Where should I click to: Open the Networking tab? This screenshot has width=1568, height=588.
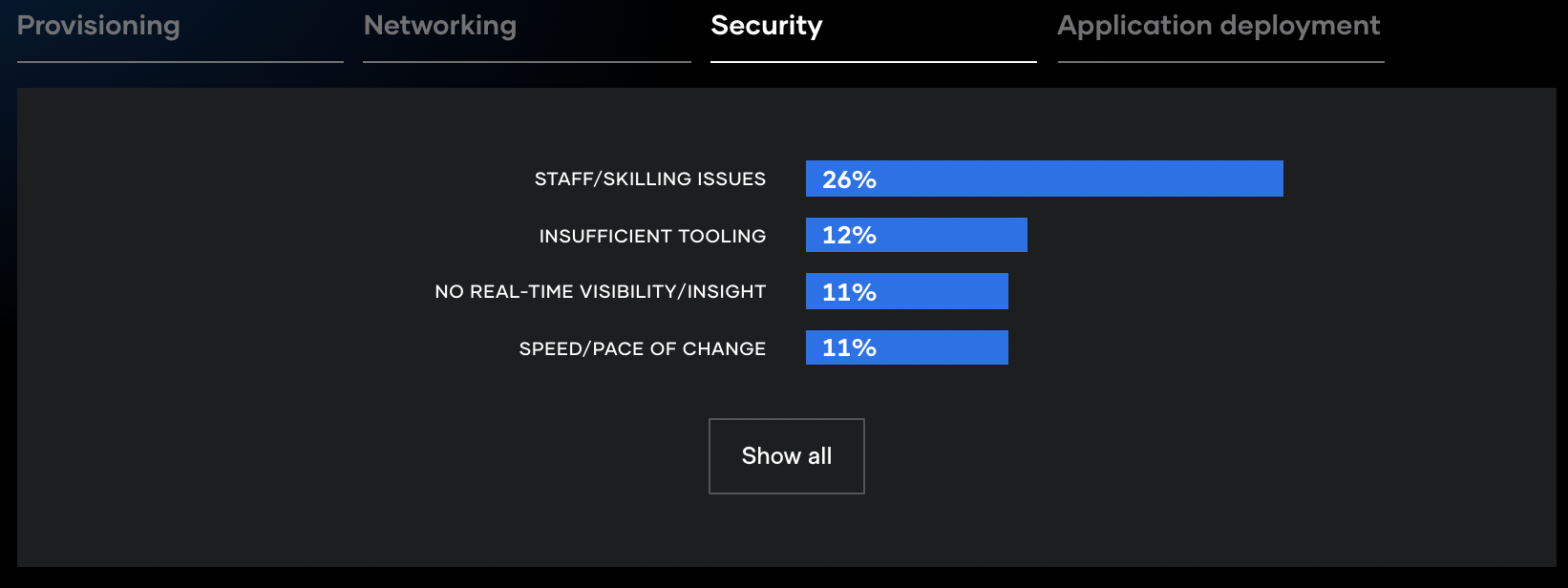tap(440, 26)
